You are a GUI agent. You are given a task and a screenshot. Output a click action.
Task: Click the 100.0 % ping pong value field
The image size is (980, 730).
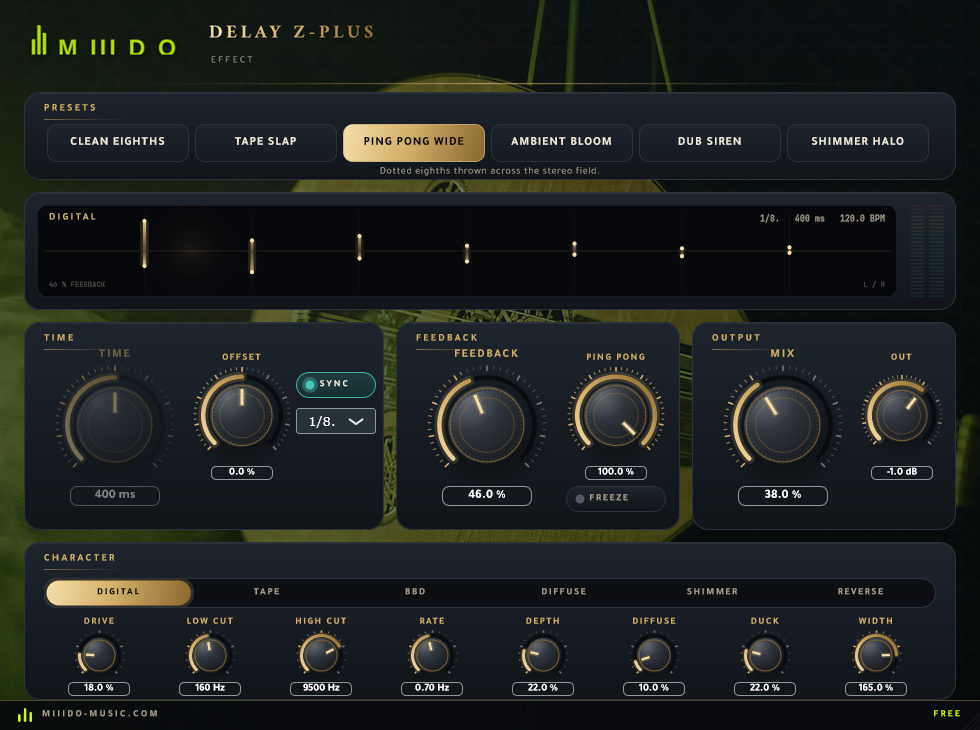(616, 472)
